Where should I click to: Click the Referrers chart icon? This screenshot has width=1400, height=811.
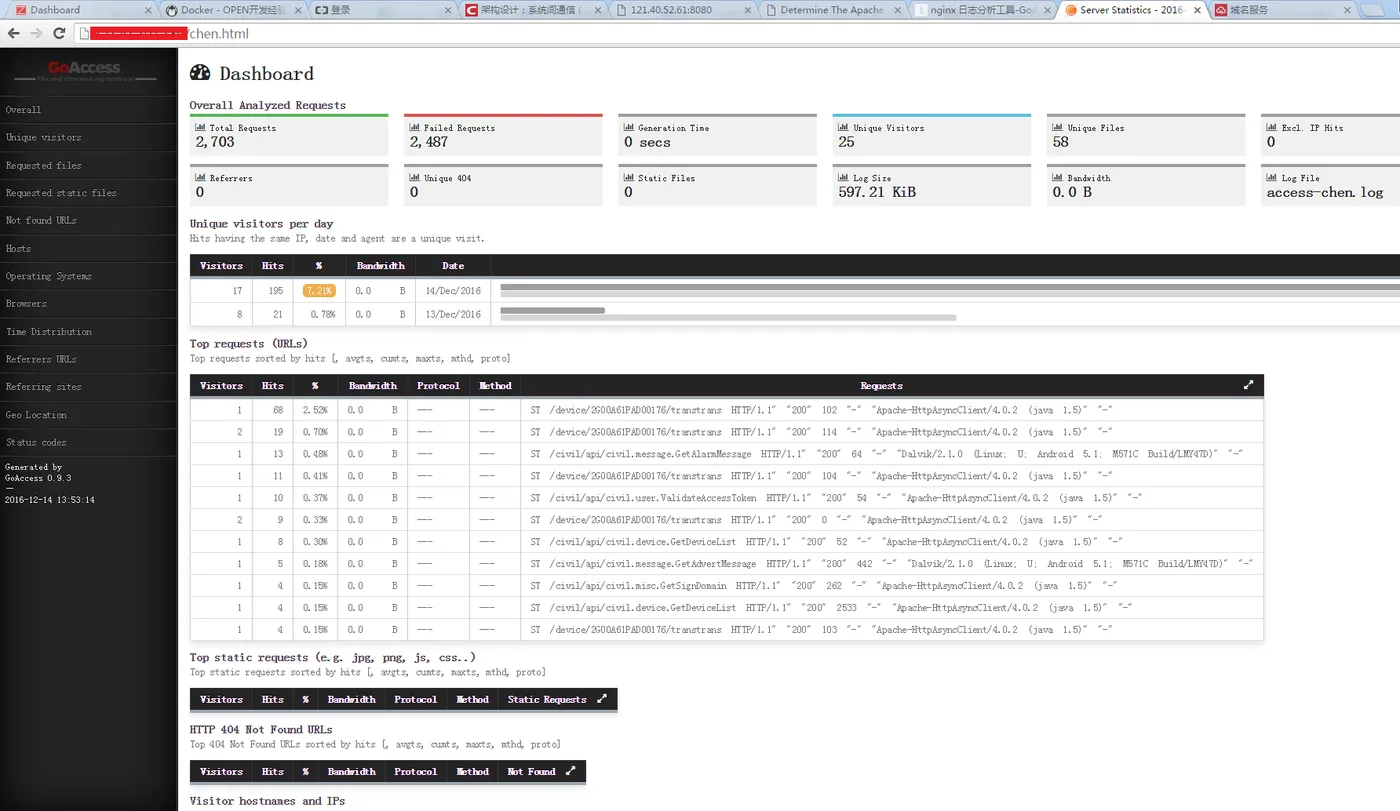pos(200,178)
